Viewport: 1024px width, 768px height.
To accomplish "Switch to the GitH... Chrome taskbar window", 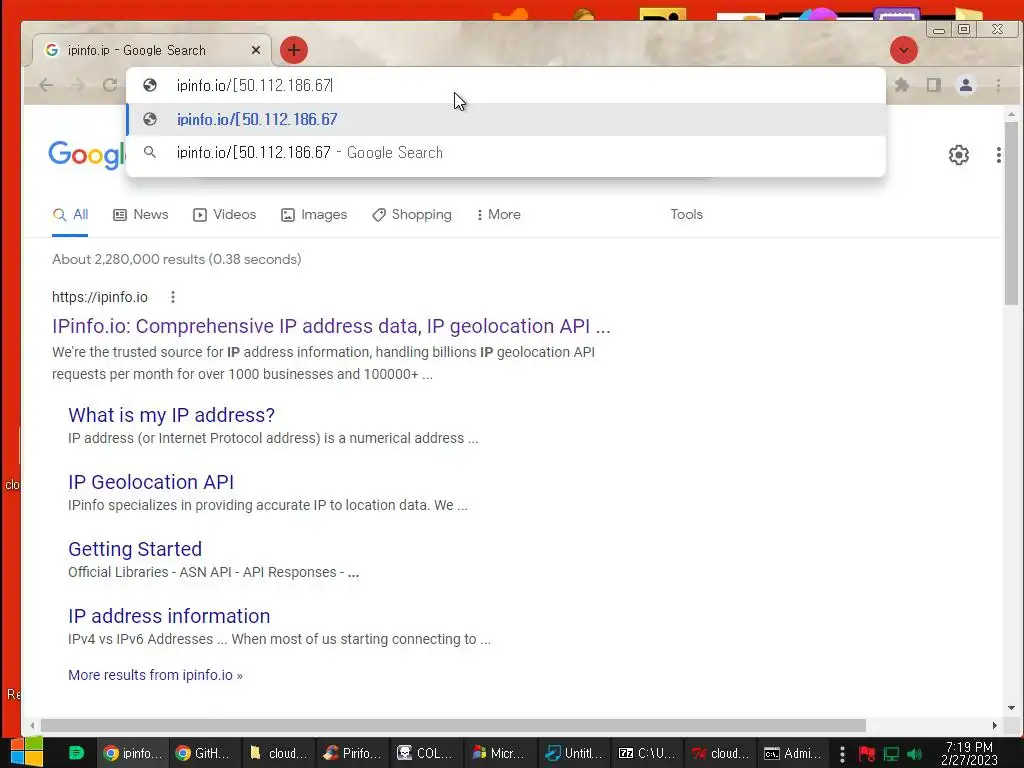I will pyautogui.click(x=204, y=753).
